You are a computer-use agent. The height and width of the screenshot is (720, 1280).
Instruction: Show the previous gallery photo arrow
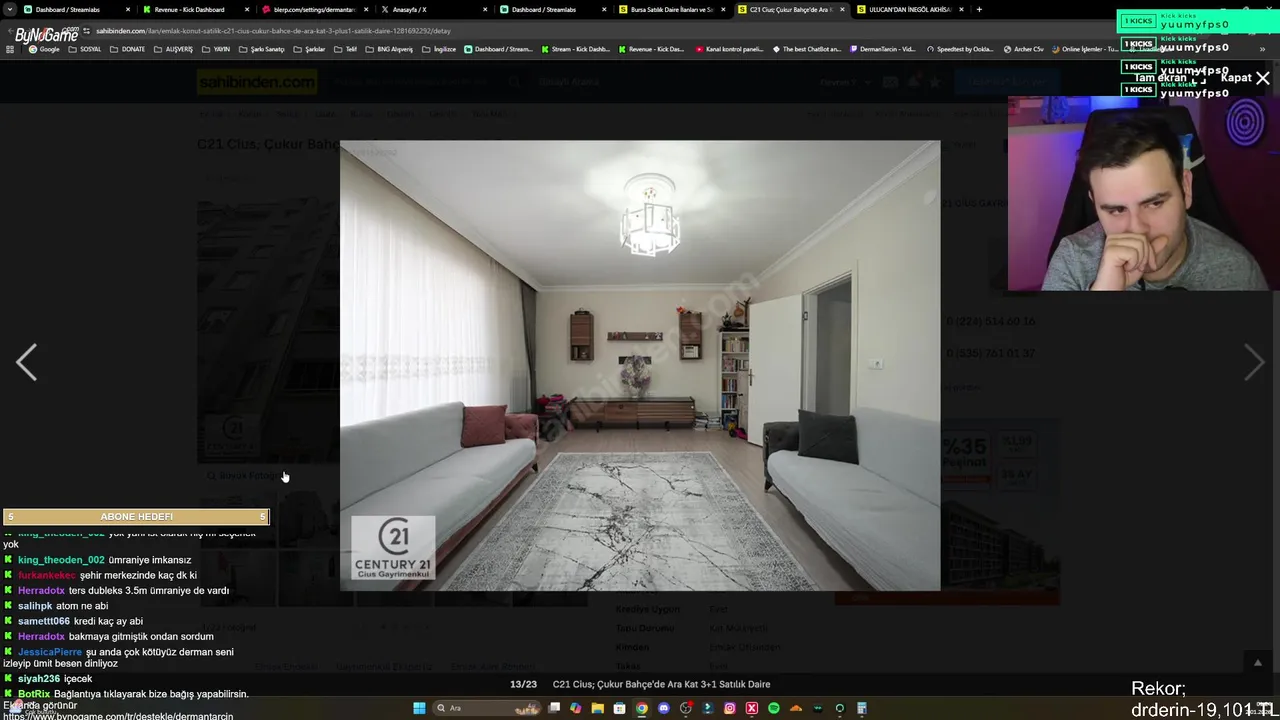click(x=27, y=362)
